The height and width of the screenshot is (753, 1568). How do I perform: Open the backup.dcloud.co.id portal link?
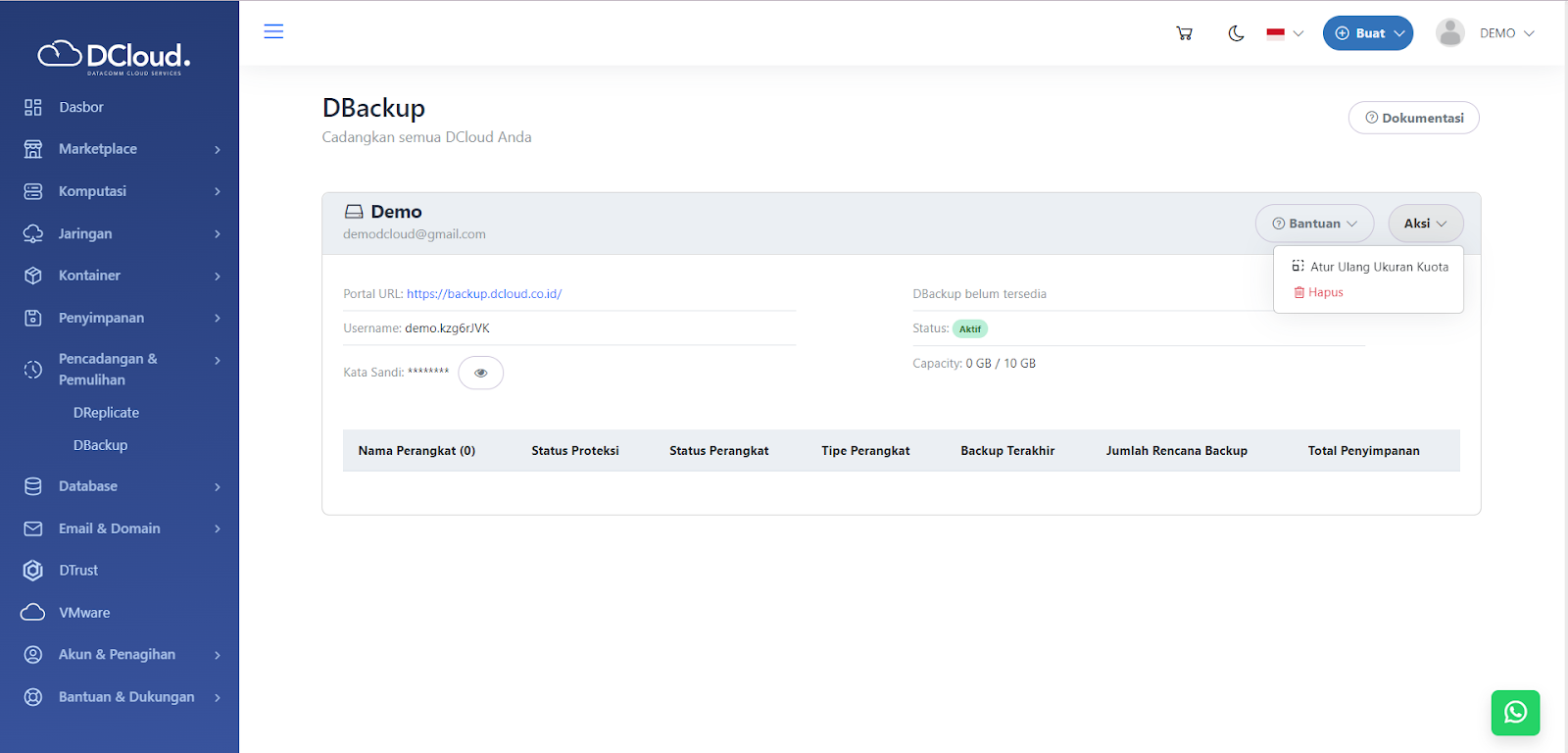coord(484,294)
